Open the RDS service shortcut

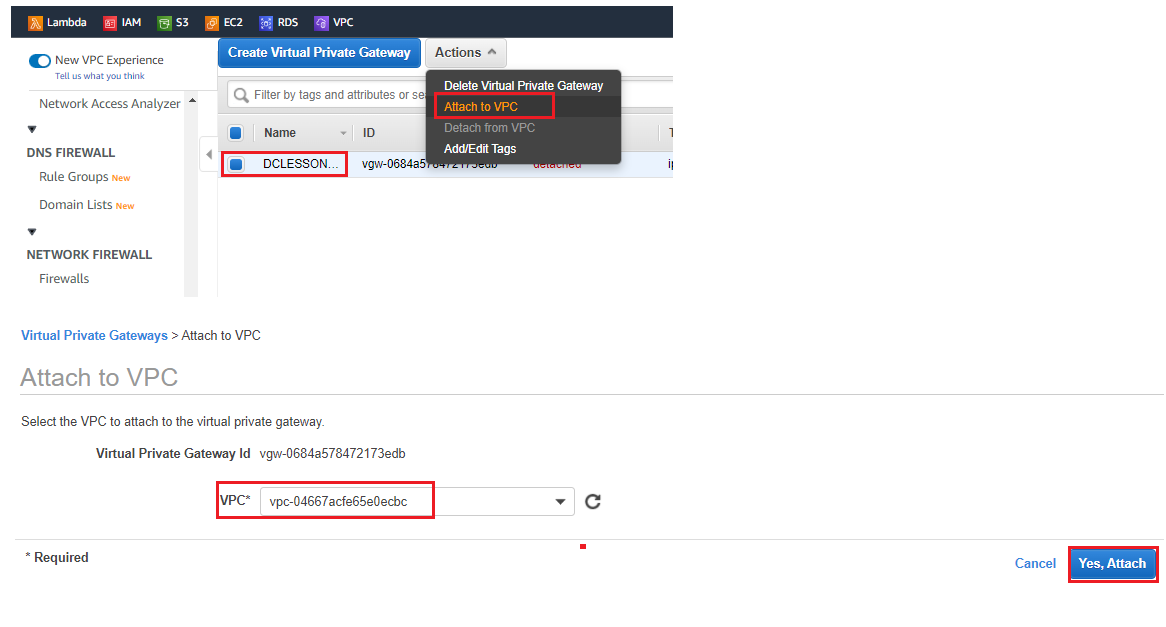tap(278, 22)
